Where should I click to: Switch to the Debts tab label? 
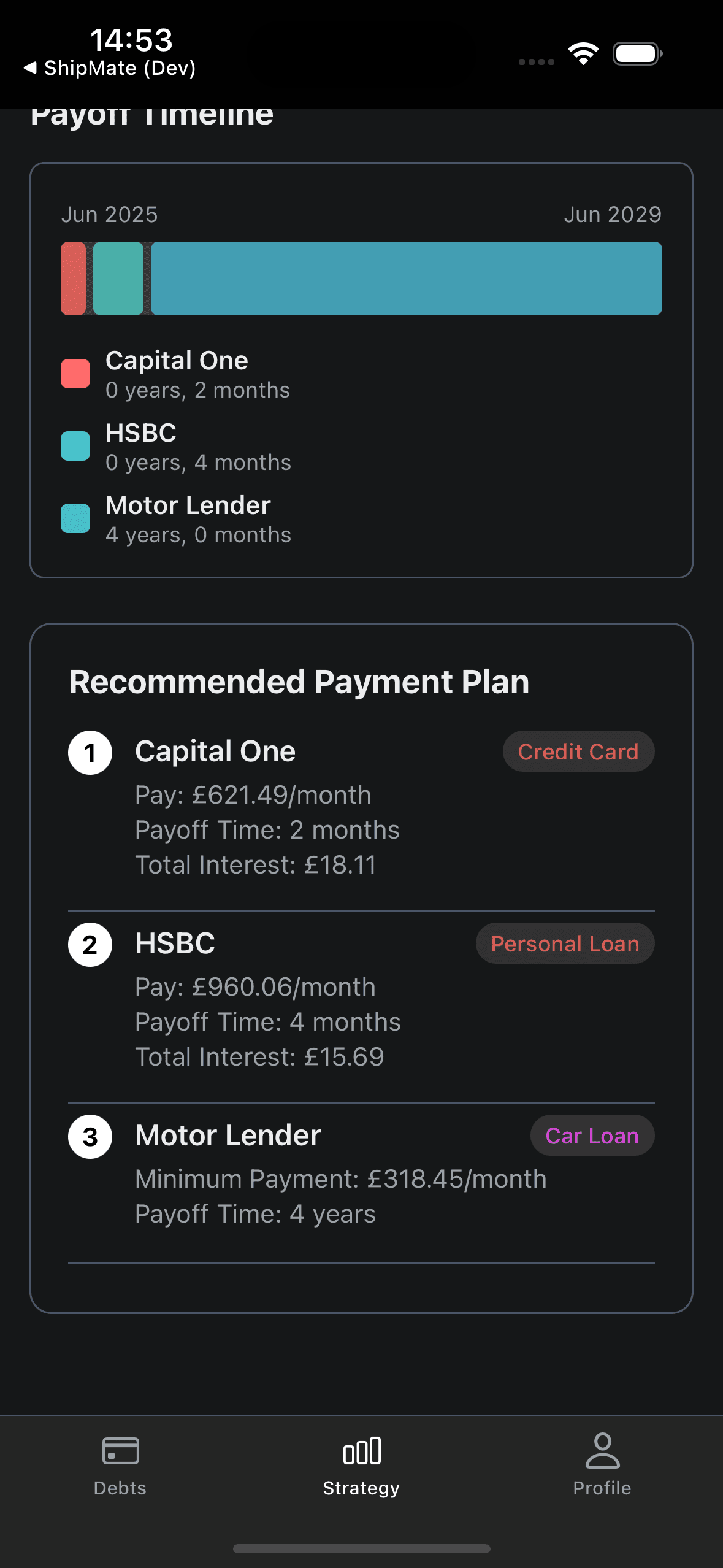click(x=120, y=1488)
